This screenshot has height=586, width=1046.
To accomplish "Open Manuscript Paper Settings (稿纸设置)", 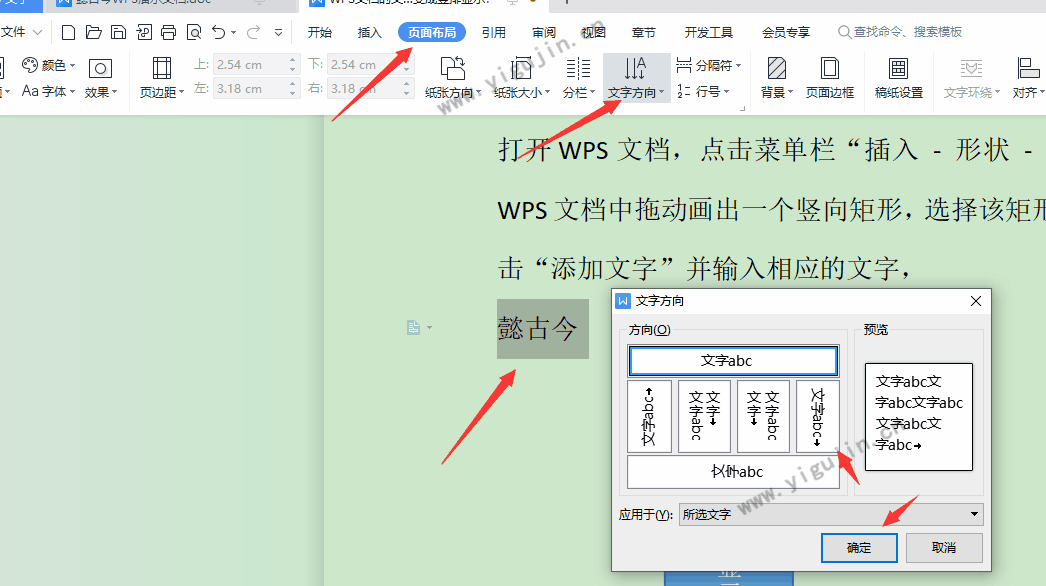I will pos(899,78).
